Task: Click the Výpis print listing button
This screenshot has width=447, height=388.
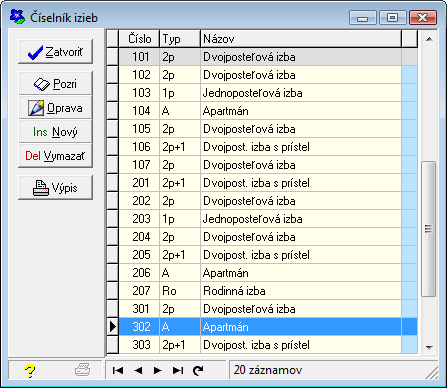Action: [x=55, y=188]
